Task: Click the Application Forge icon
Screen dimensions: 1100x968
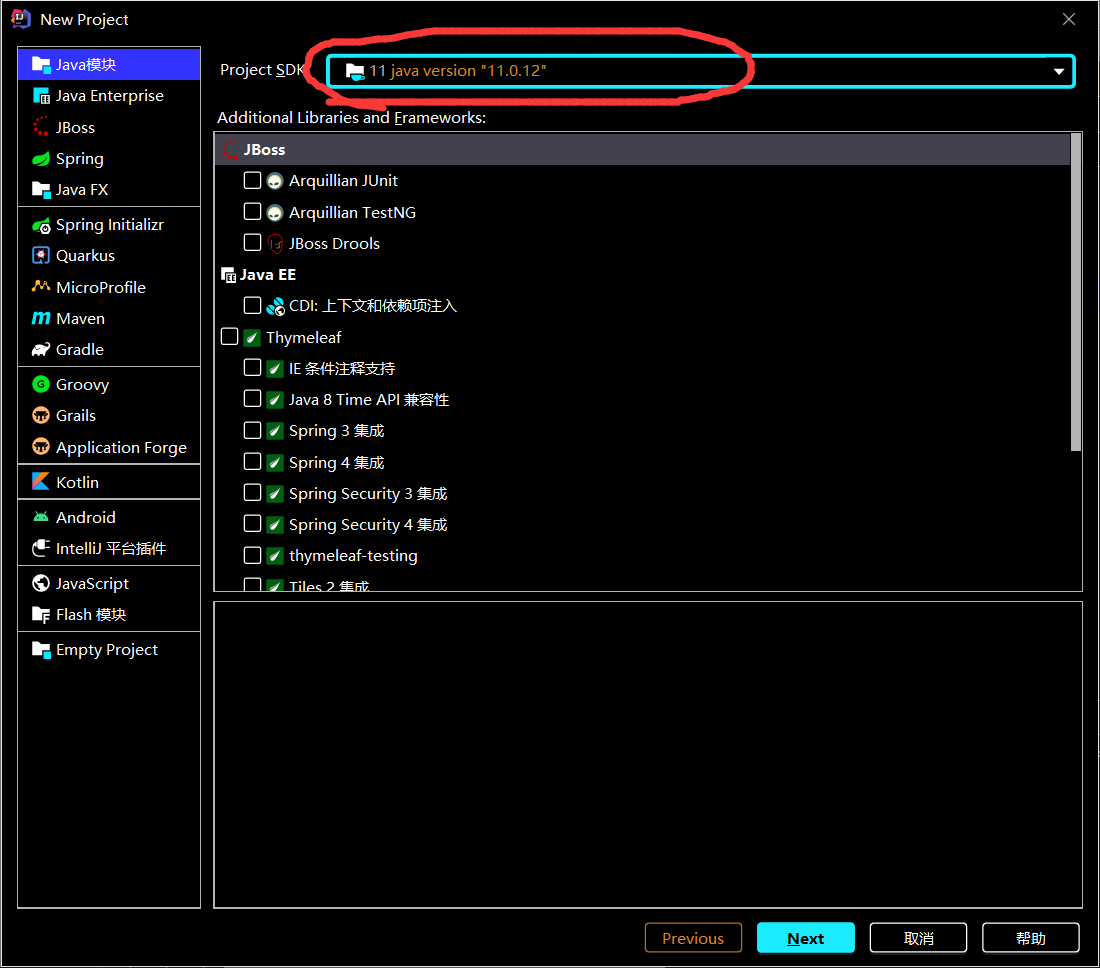Action: [x=41, y=447]
